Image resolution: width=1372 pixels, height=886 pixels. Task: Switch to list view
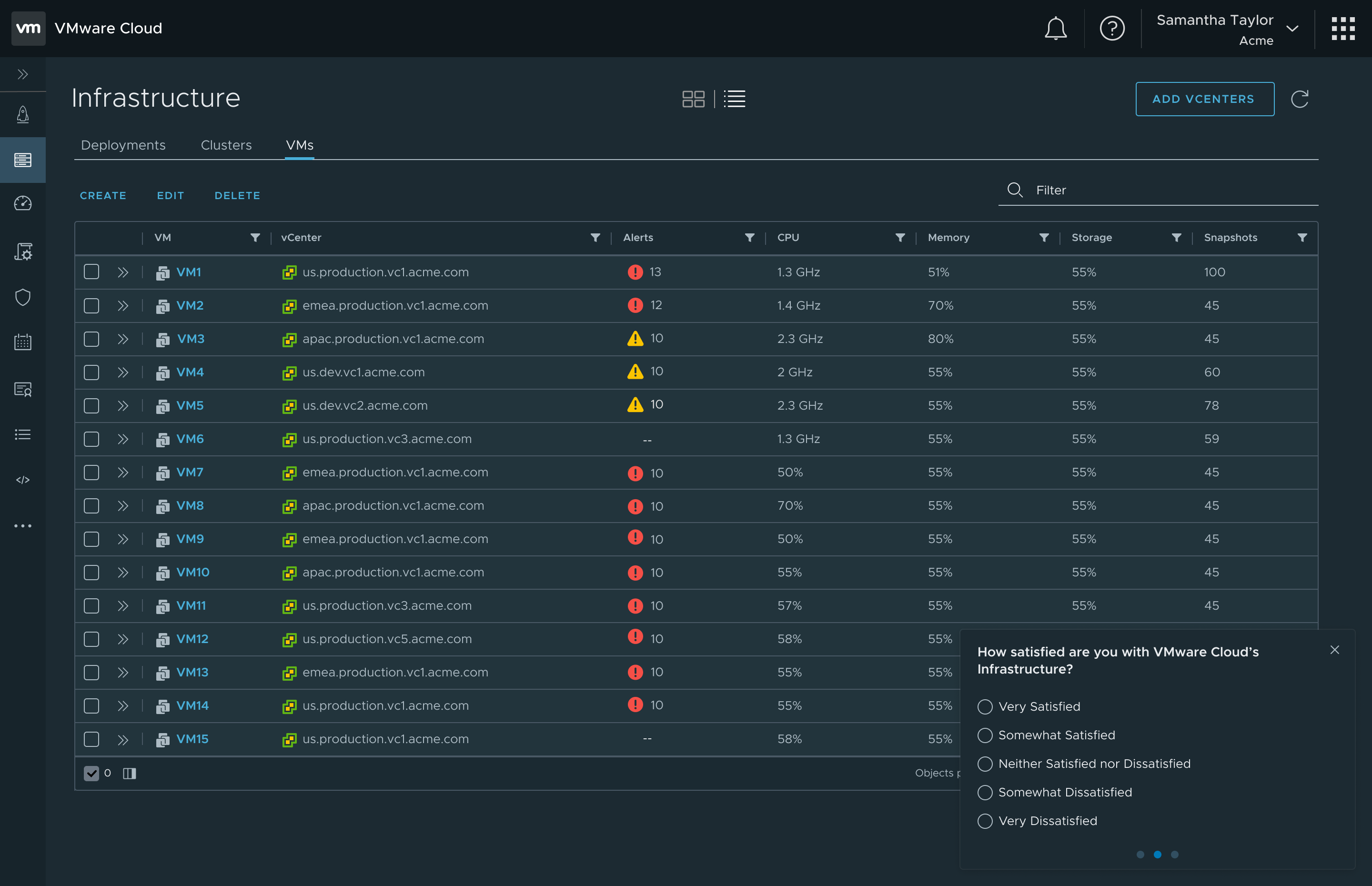click(734, 99)
